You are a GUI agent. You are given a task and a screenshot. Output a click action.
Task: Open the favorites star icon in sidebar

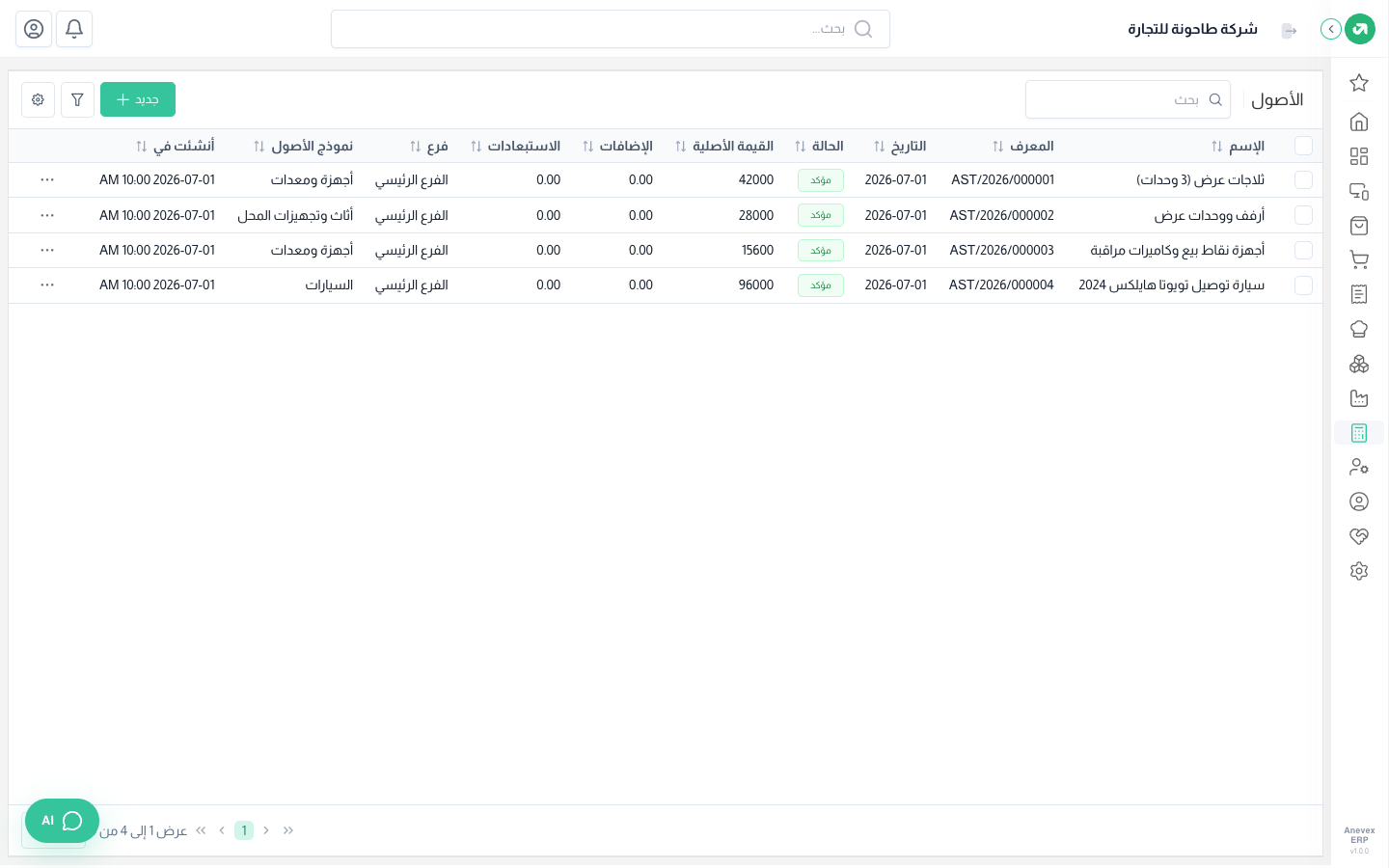point(1359,83)
